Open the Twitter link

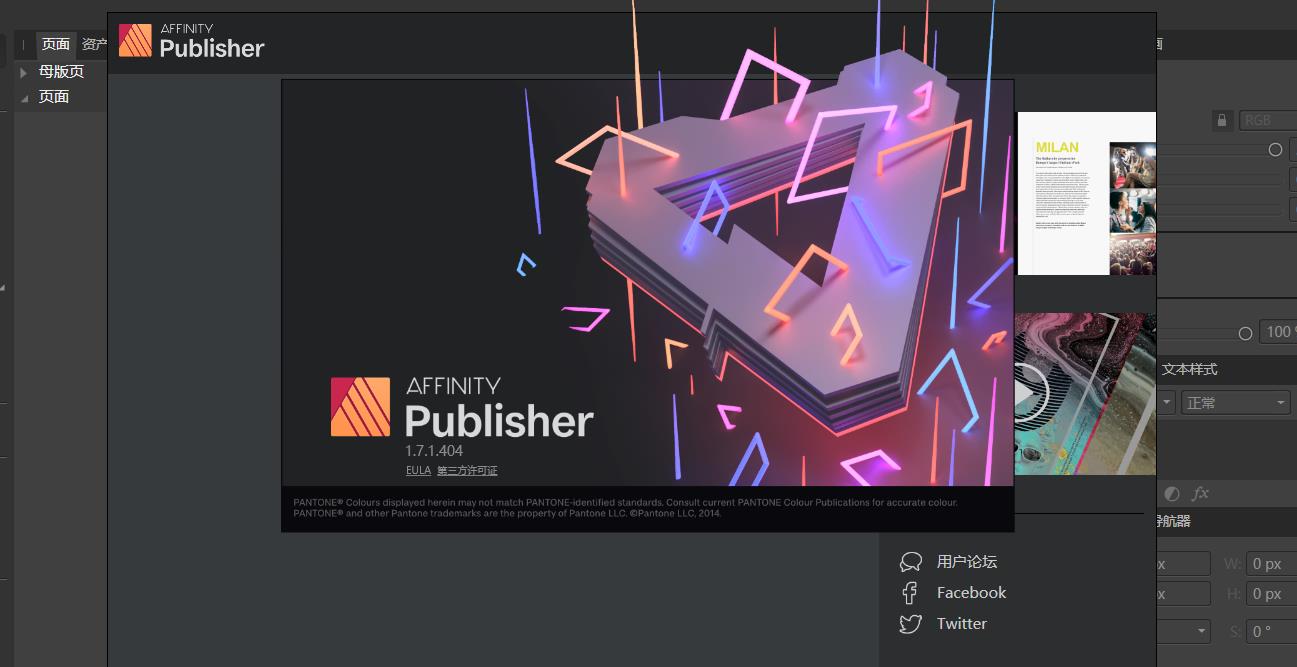[x=961, y=624]
